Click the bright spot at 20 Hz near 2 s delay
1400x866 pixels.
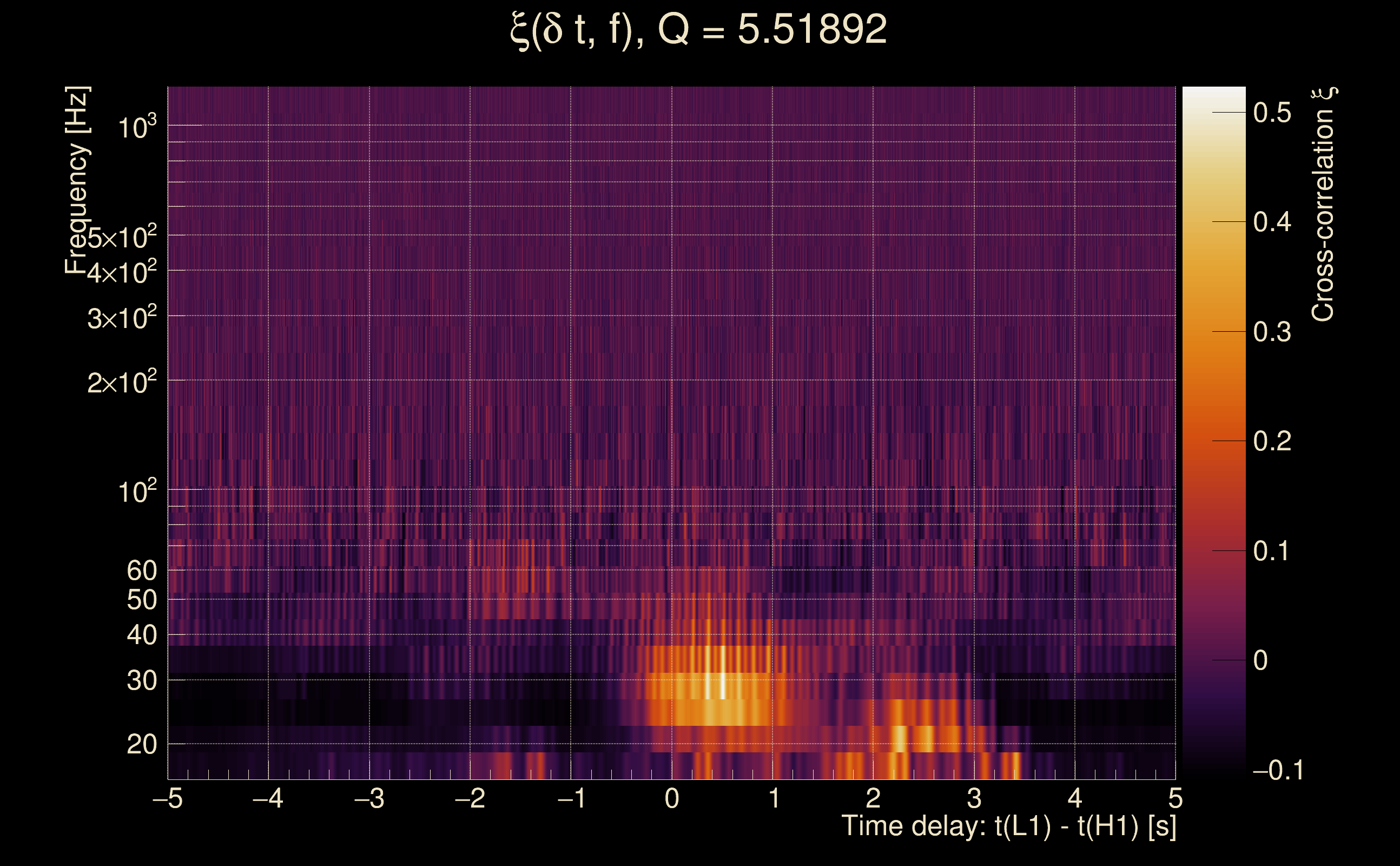tap(899, 739)
